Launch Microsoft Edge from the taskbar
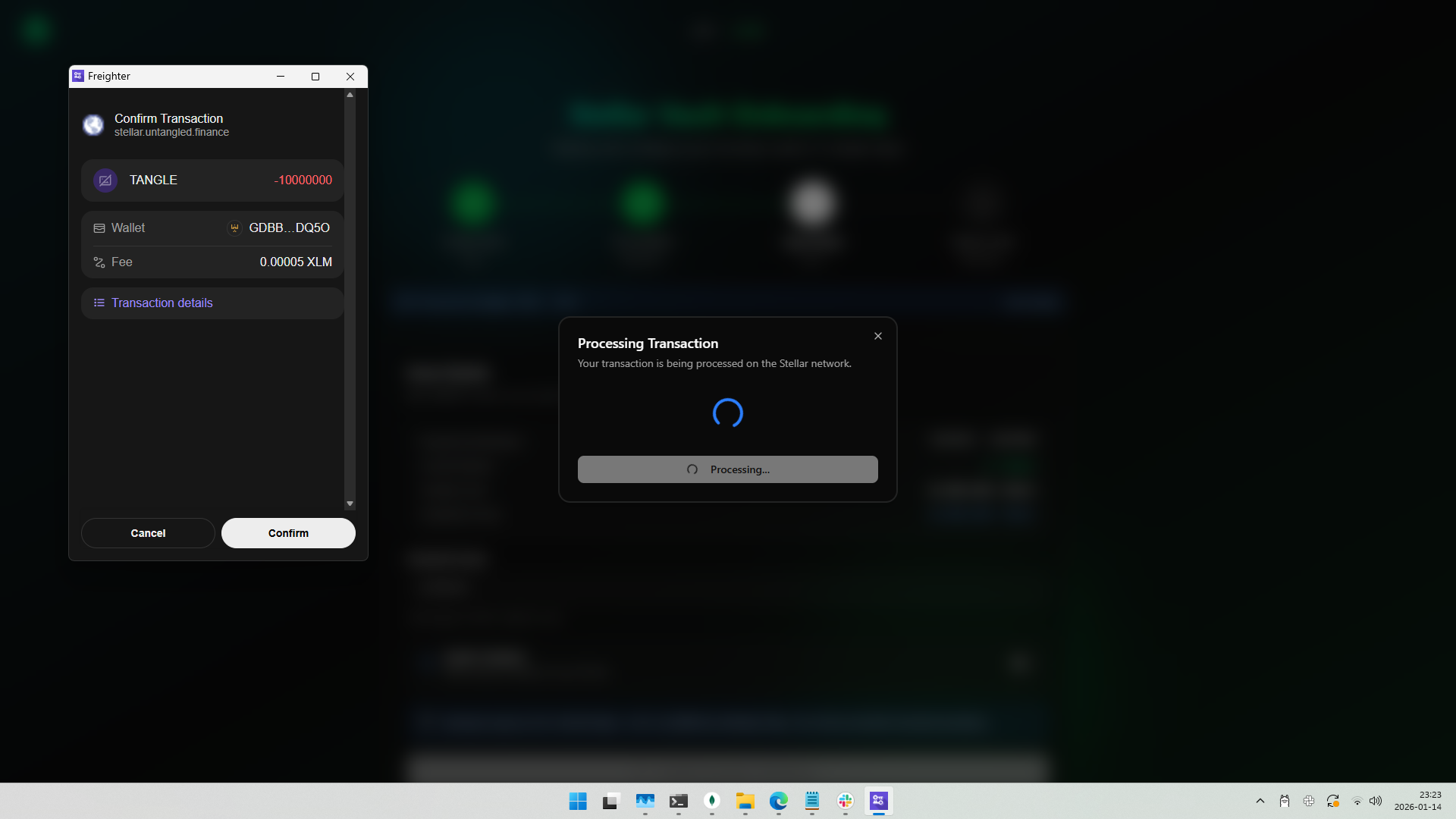 779,801
